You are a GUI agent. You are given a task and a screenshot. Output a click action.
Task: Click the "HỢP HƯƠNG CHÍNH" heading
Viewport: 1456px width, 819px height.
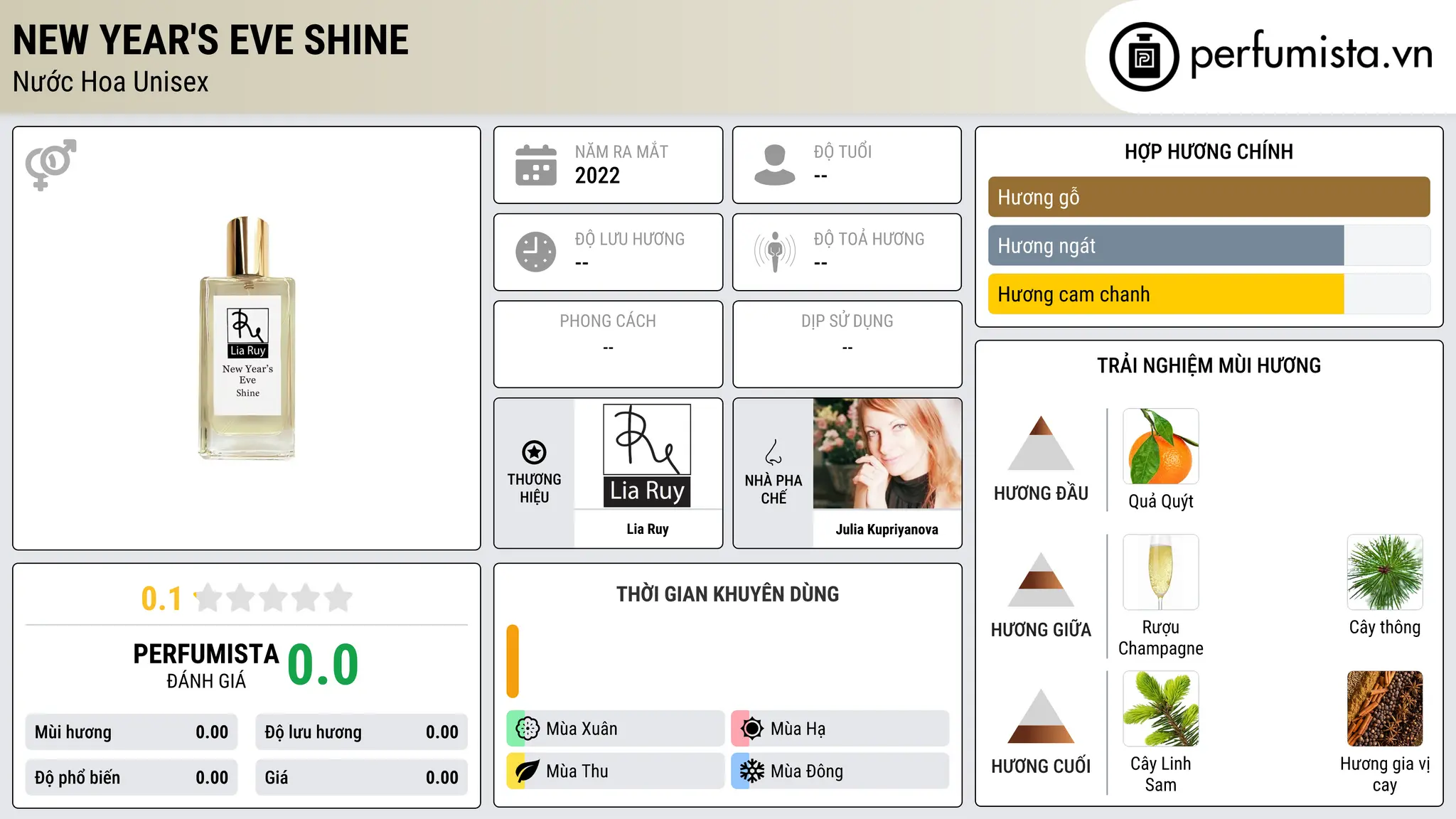[x=1209, y=151]
